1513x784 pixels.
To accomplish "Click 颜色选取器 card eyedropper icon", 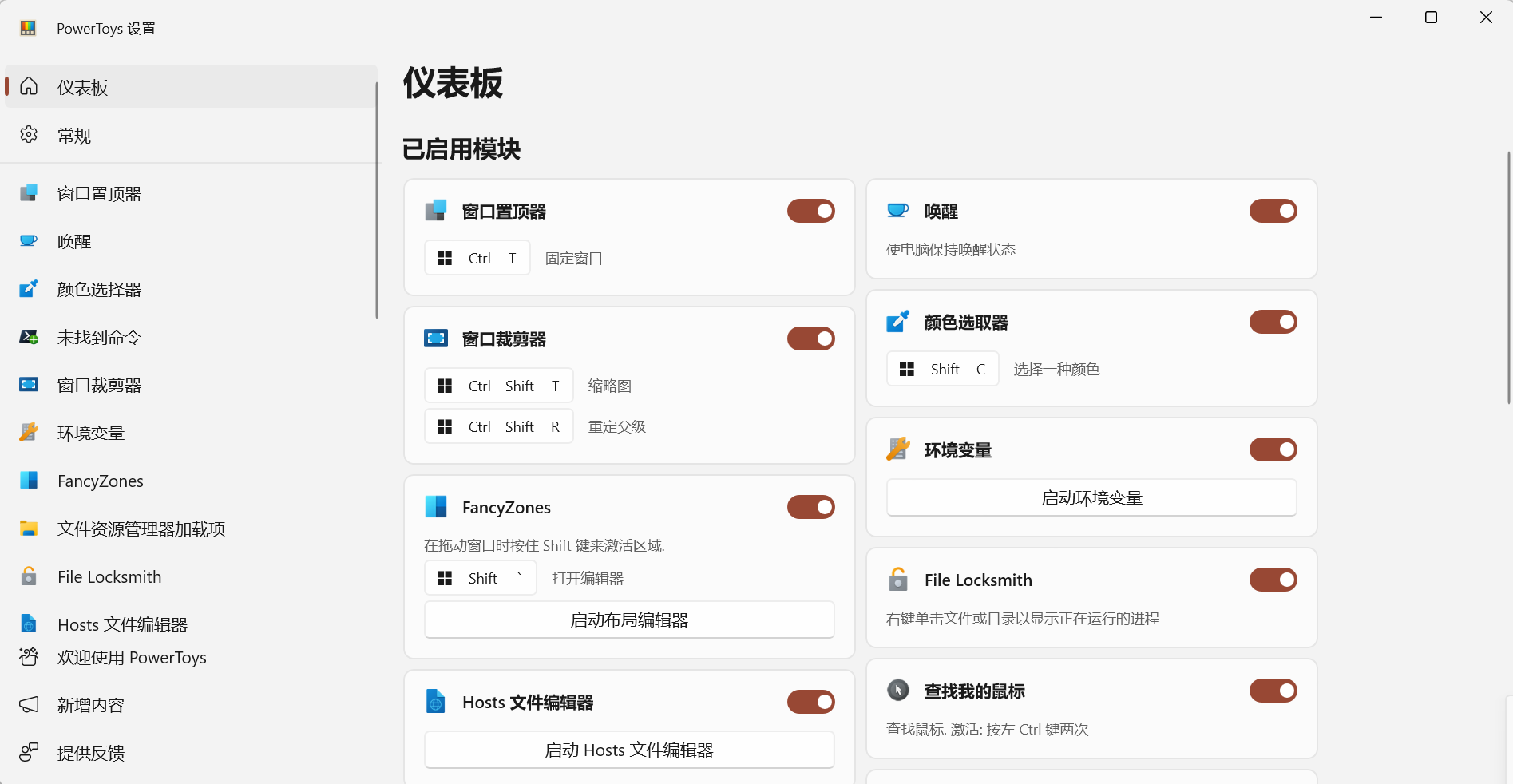I will (x=898, y=322).
